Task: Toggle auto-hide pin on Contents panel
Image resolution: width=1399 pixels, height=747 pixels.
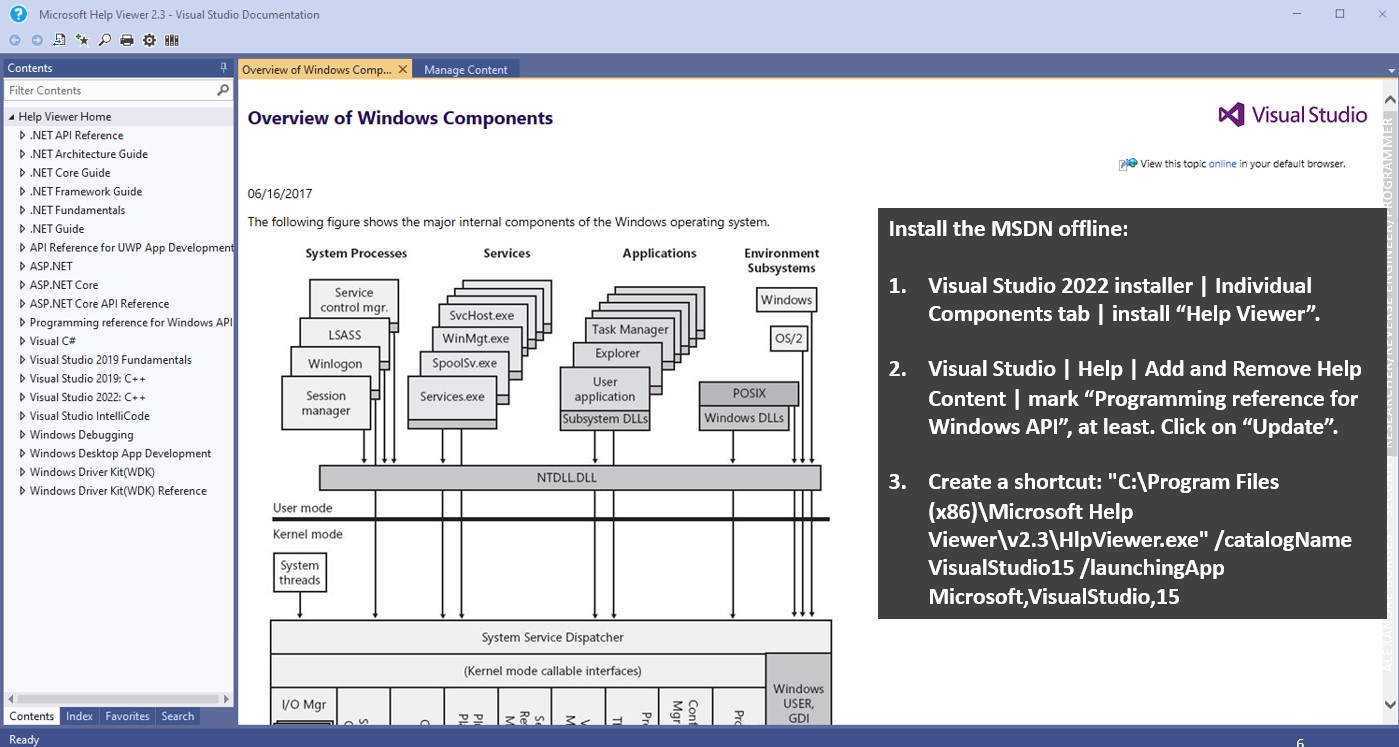Action: pyautogui.click(x=224, y=68)
